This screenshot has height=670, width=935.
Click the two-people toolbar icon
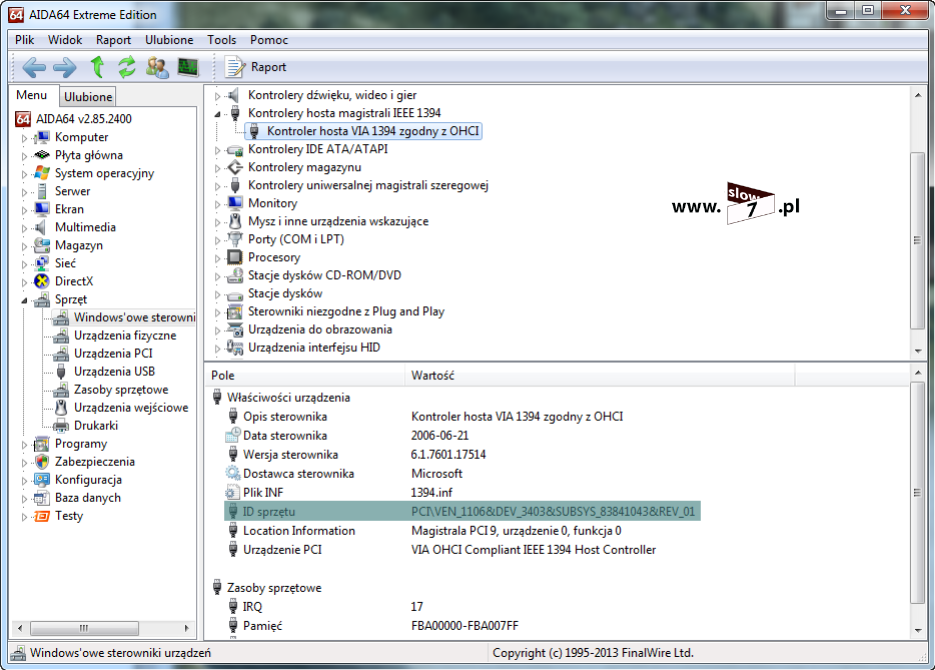157,67
